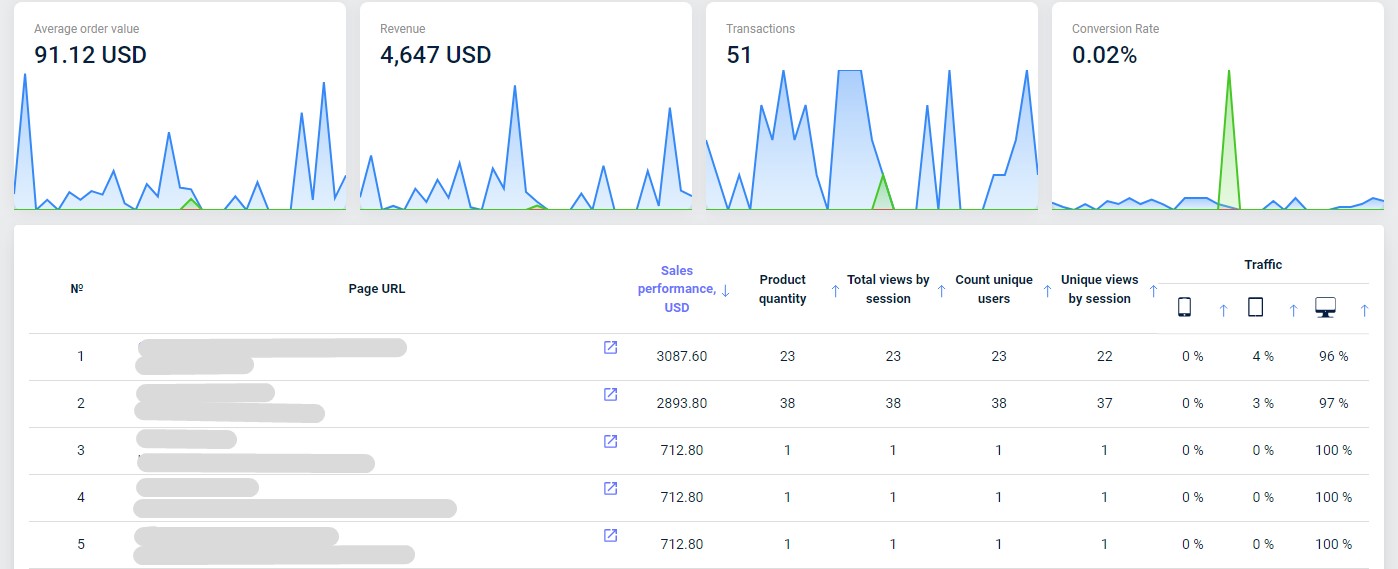Image resolution: width=1398 pixels, height=569 pixels.
Task: Select desktop traffic 100 % in row 5
Action: (1334, 544)
